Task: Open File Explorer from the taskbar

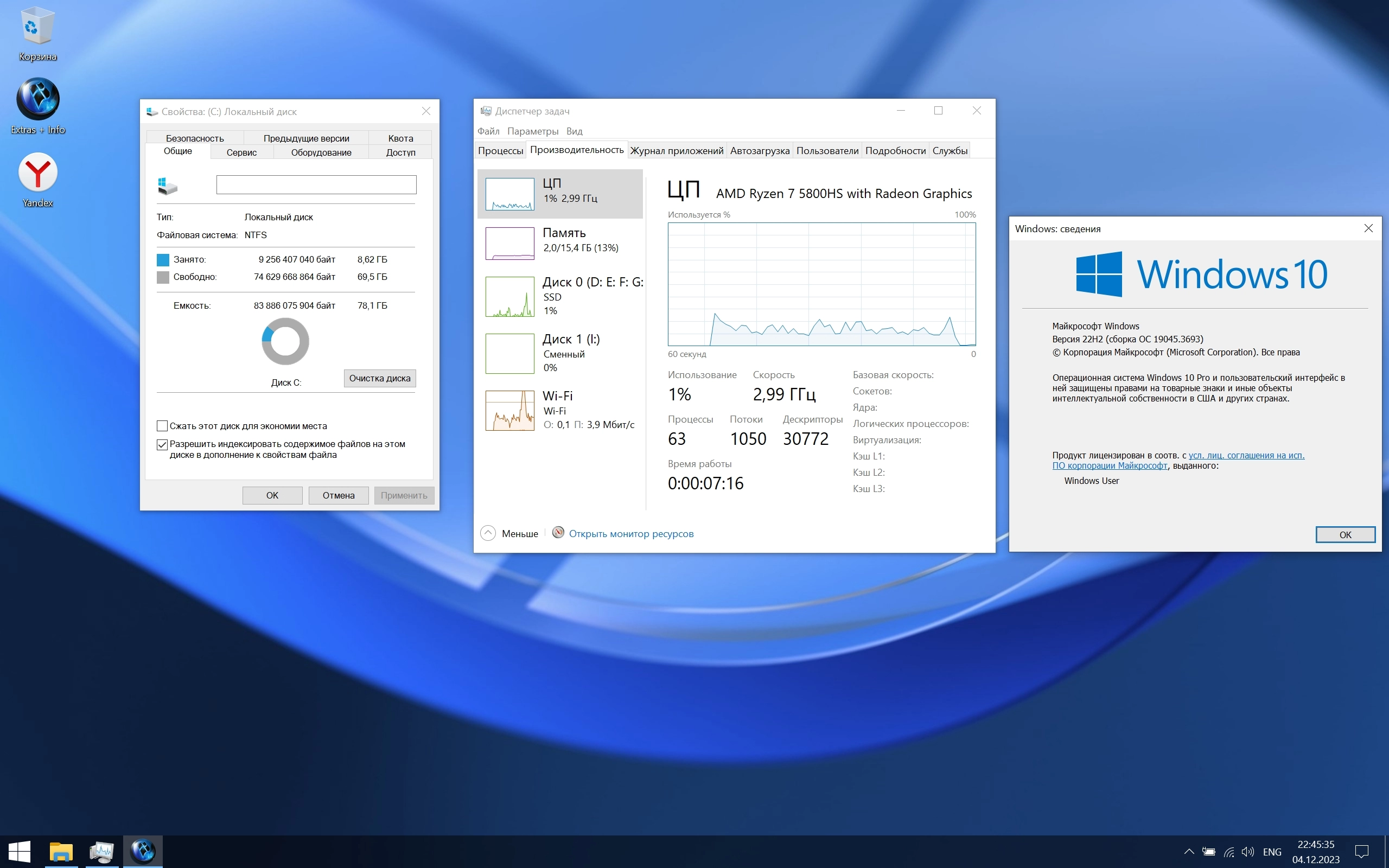Action: 61,851
